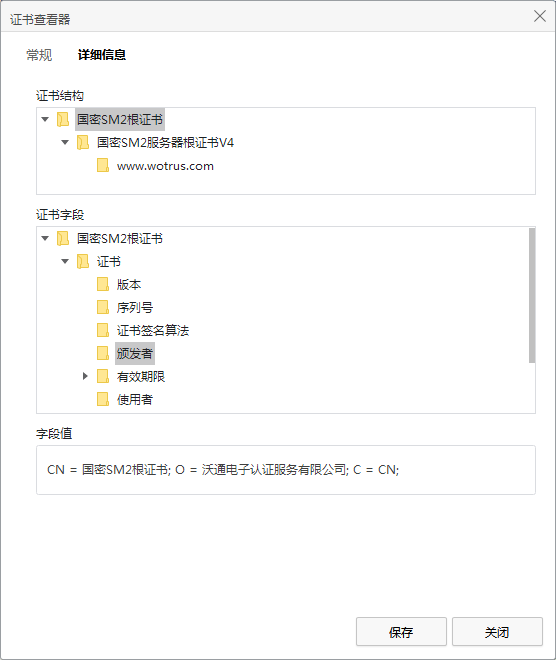Click the folder icon next to 证书
Viewport: 556px width, 660px height.
tap(83, 261)
